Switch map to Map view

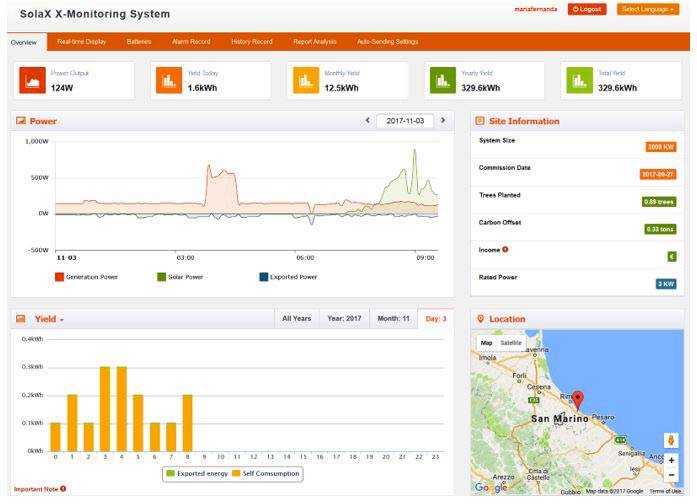[486, 343]
